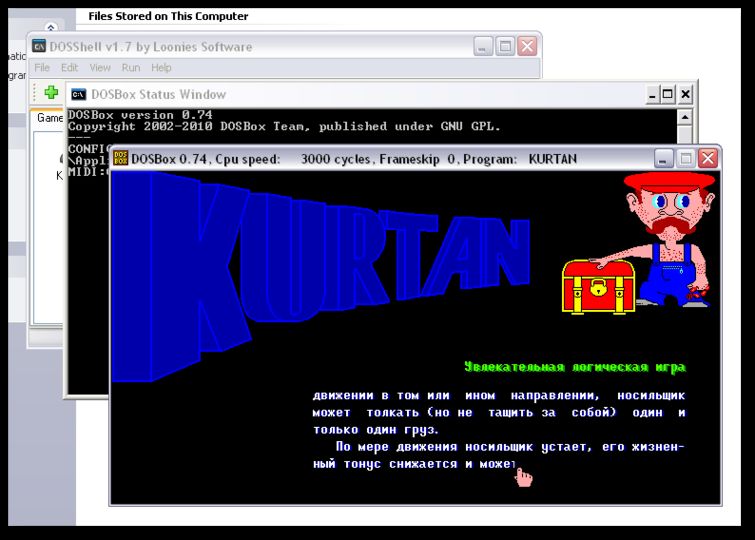Click the mustached porter character in the game
The image size is (755, 540).
(672, 241)
